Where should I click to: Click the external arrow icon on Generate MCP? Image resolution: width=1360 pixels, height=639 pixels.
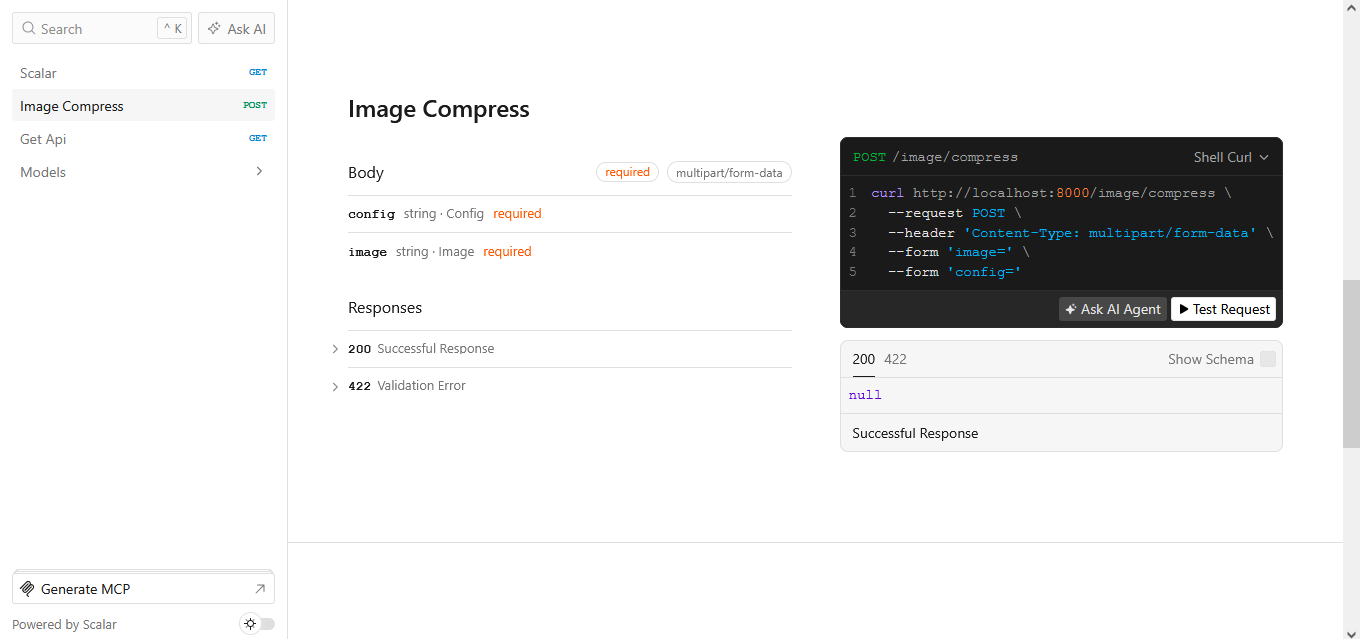click(x=260, y=589)
